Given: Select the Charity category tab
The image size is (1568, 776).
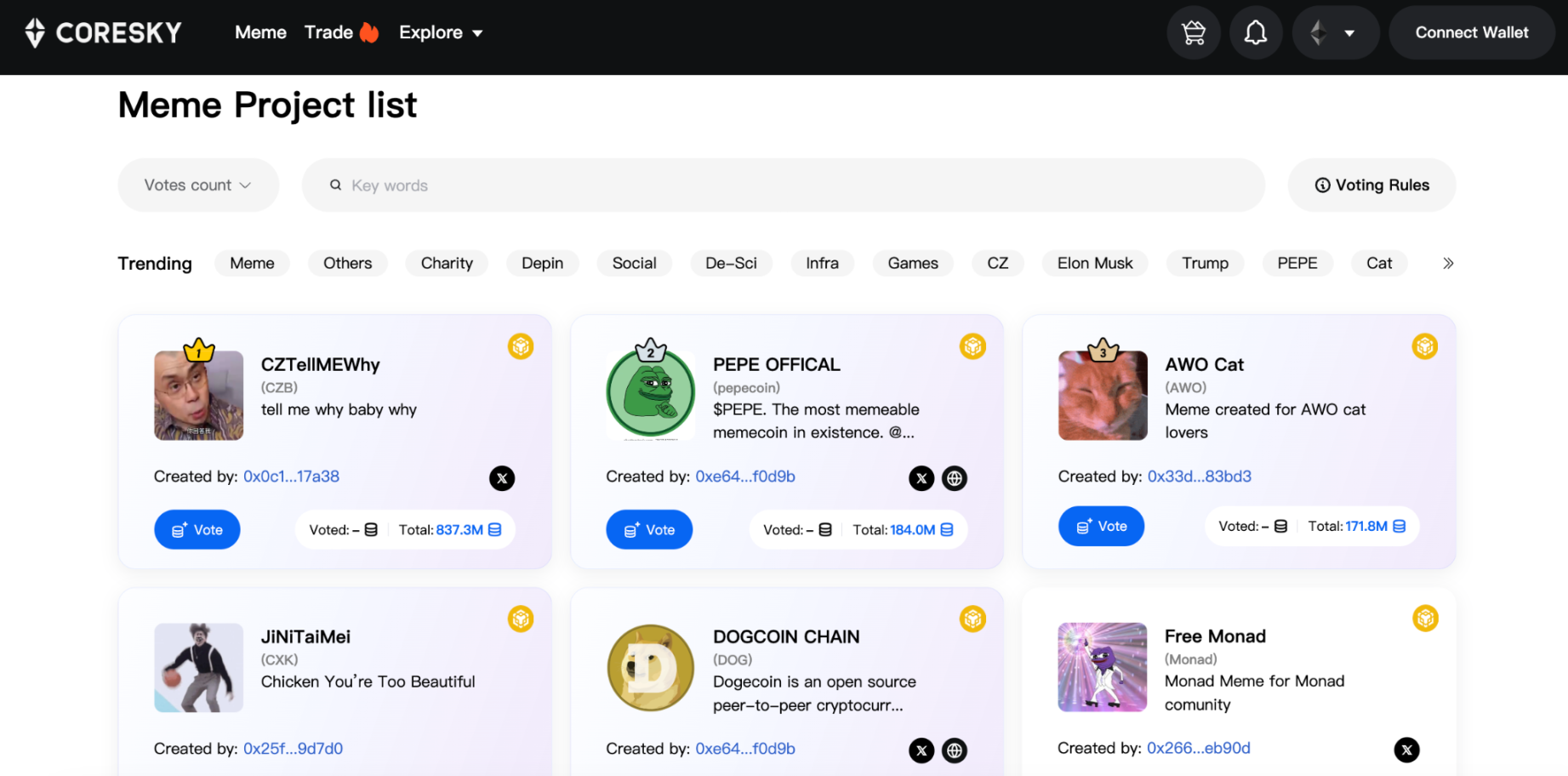Looking at the screenshot, I should click(x=447, y=264).
